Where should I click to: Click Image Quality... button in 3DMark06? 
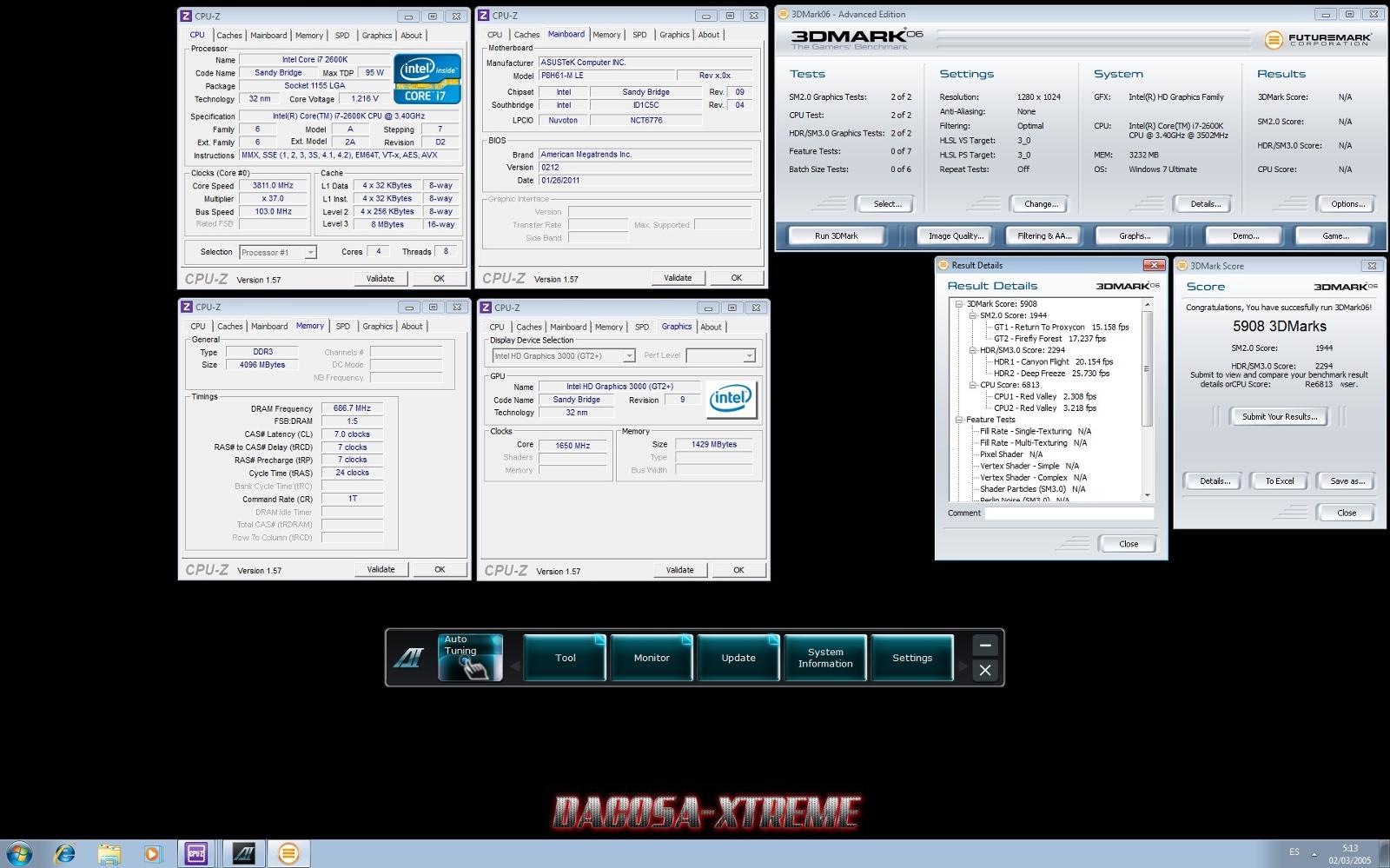pos(956,235)
